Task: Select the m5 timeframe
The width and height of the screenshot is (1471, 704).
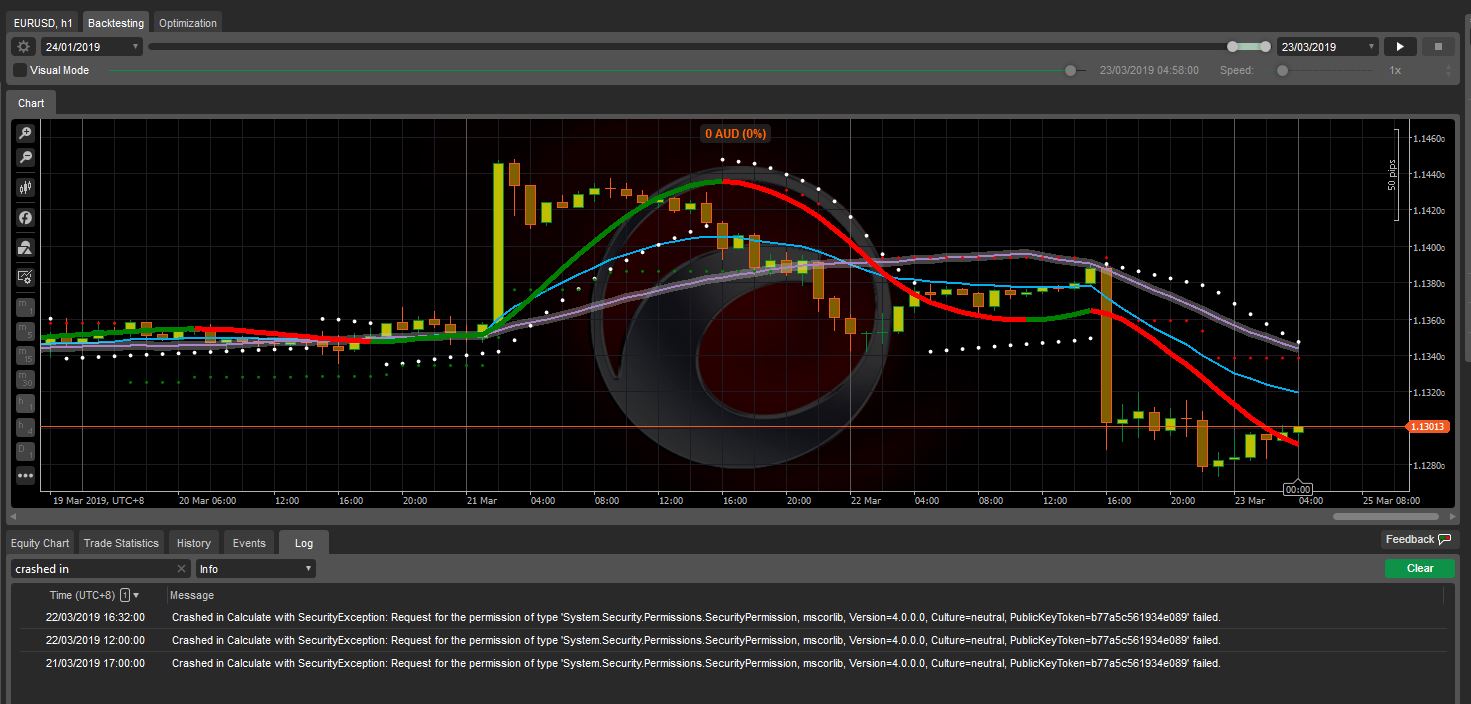Action: point(25,331)
